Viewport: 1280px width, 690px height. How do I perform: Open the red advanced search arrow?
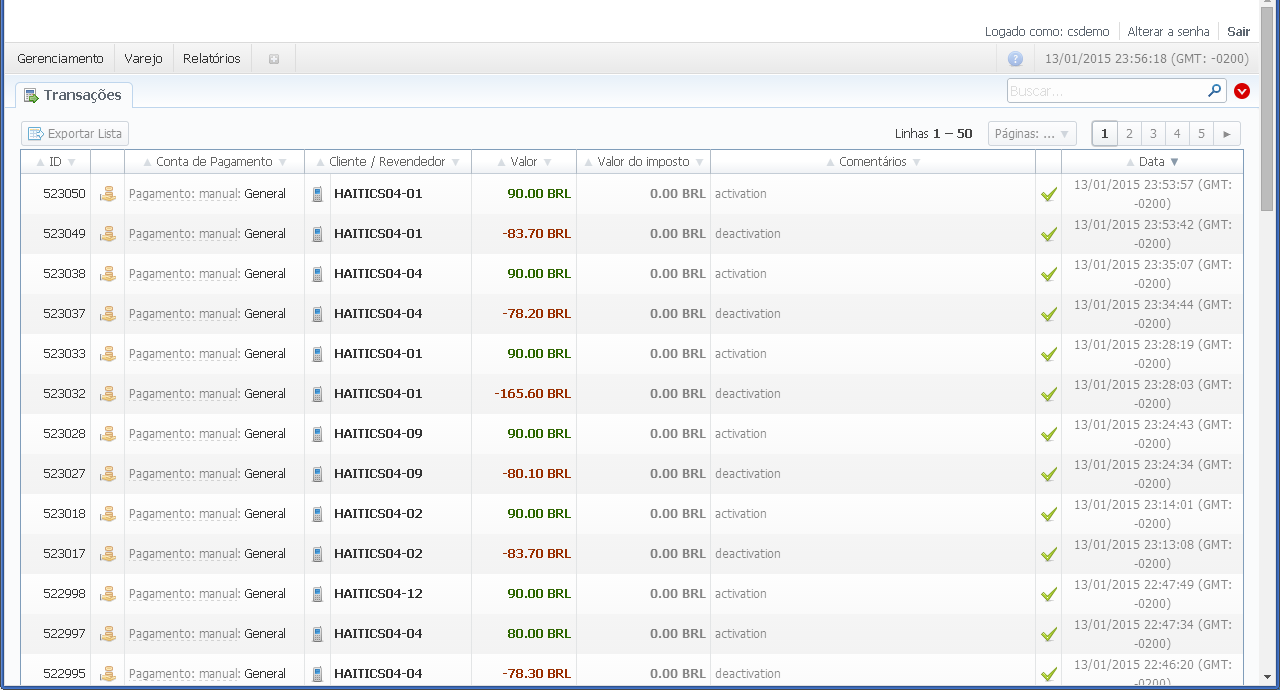point(1242,91)
